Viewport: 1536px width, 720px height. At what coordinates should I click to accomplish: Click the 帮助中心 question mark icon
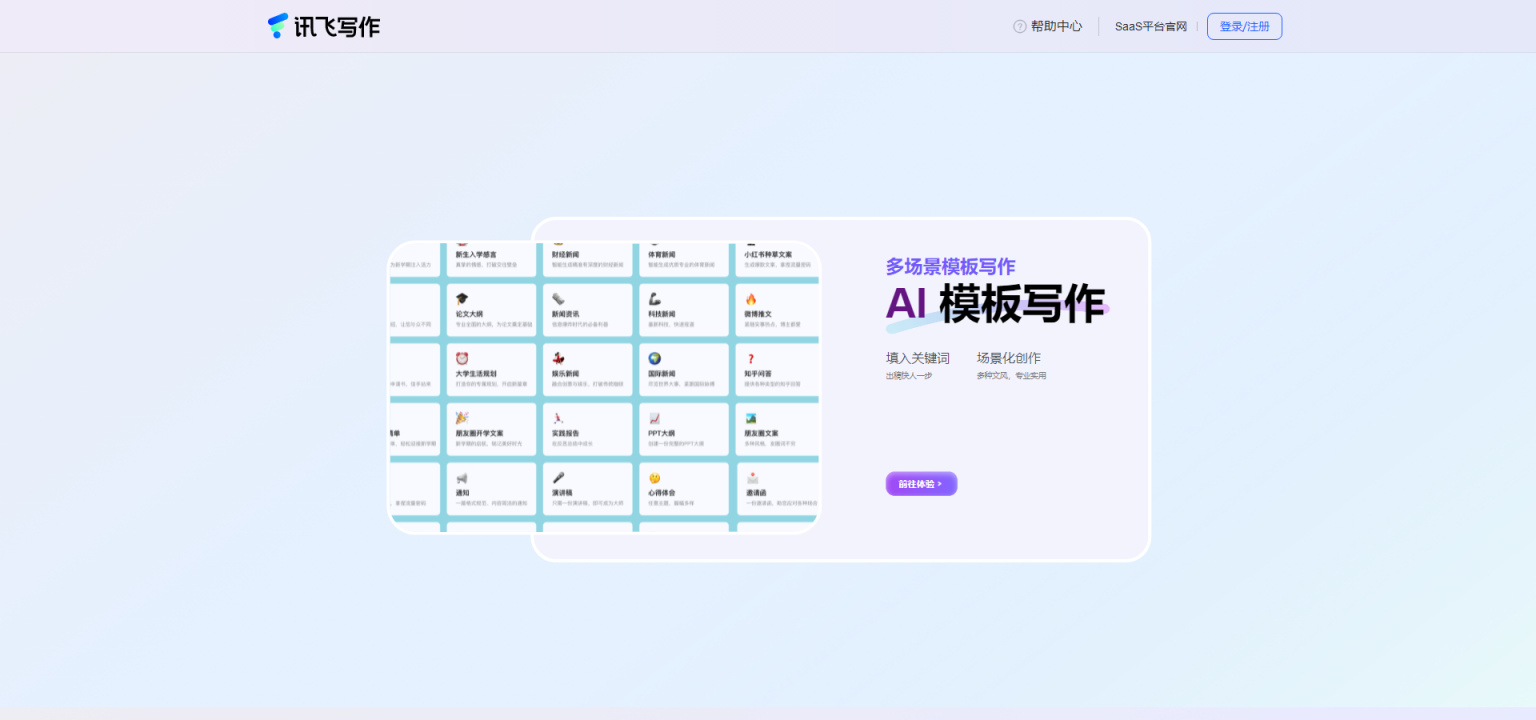(x=1019, y=27)
